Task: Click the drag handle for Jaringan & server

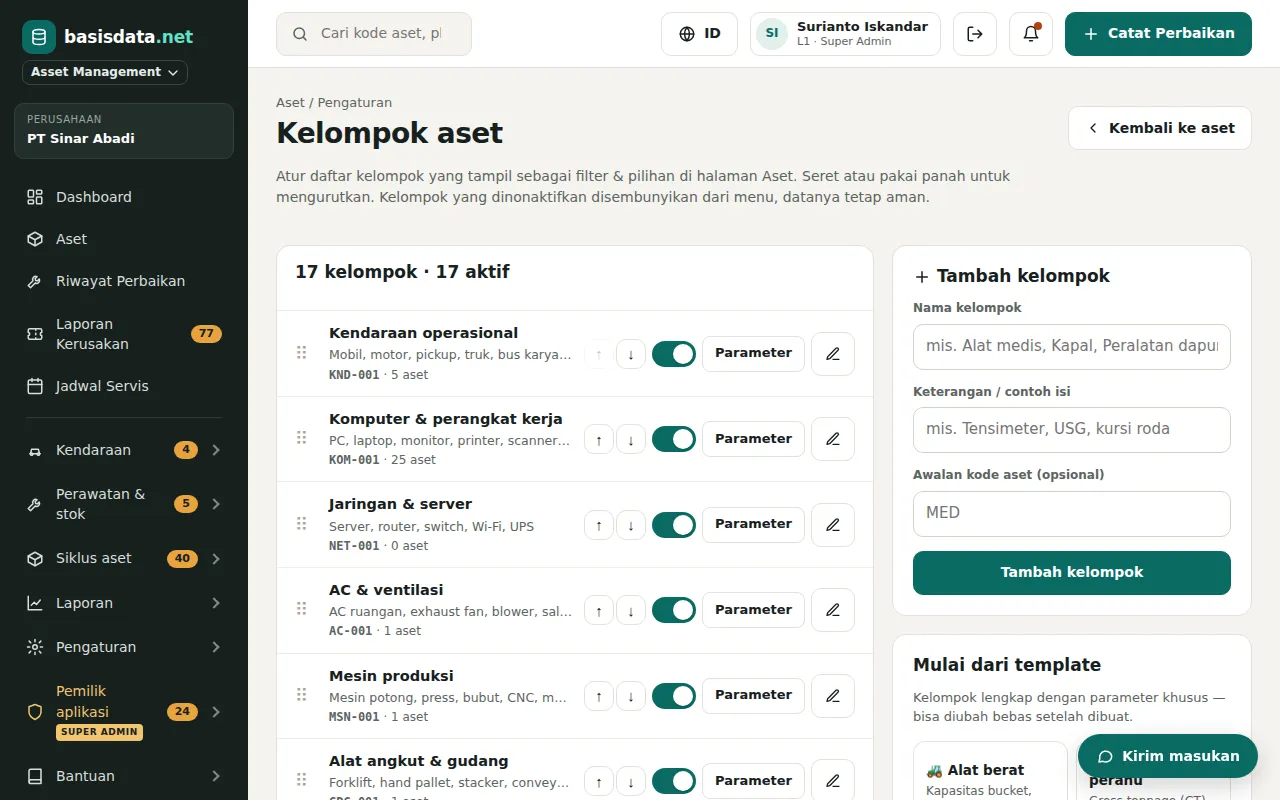Action: click(301, 524)
